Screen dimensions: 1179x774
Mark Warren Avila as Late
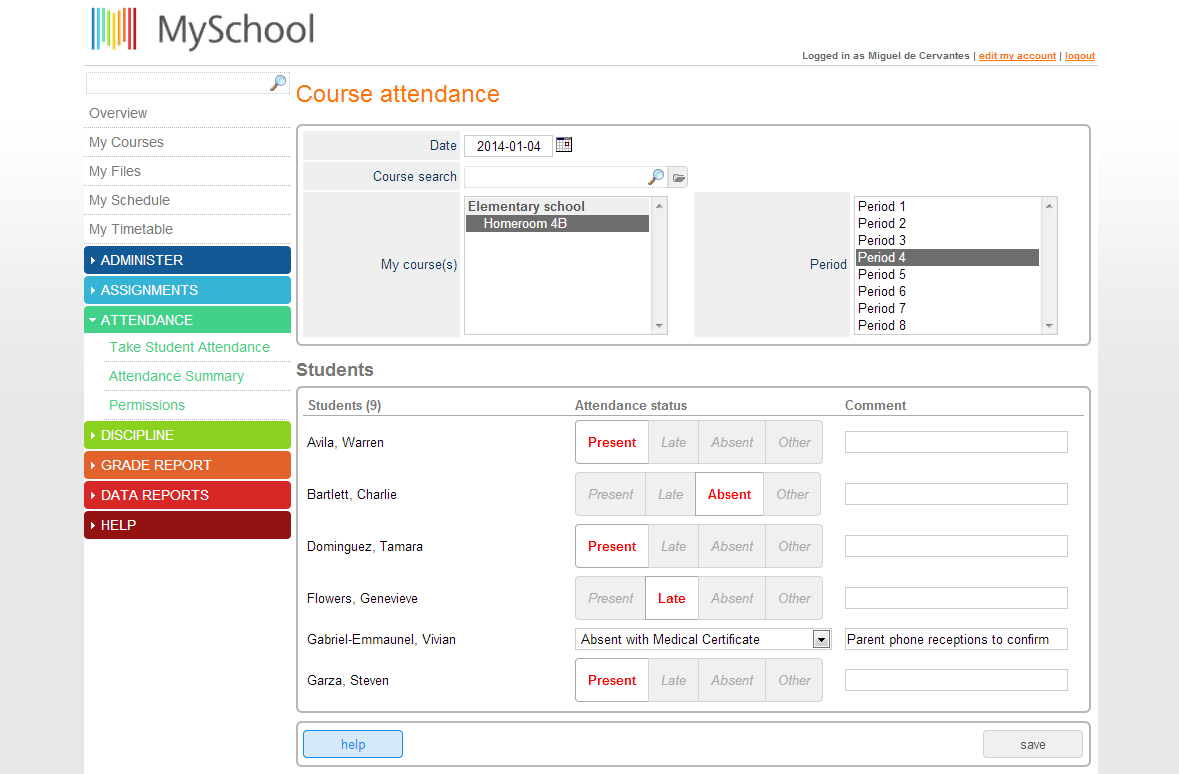672,441
